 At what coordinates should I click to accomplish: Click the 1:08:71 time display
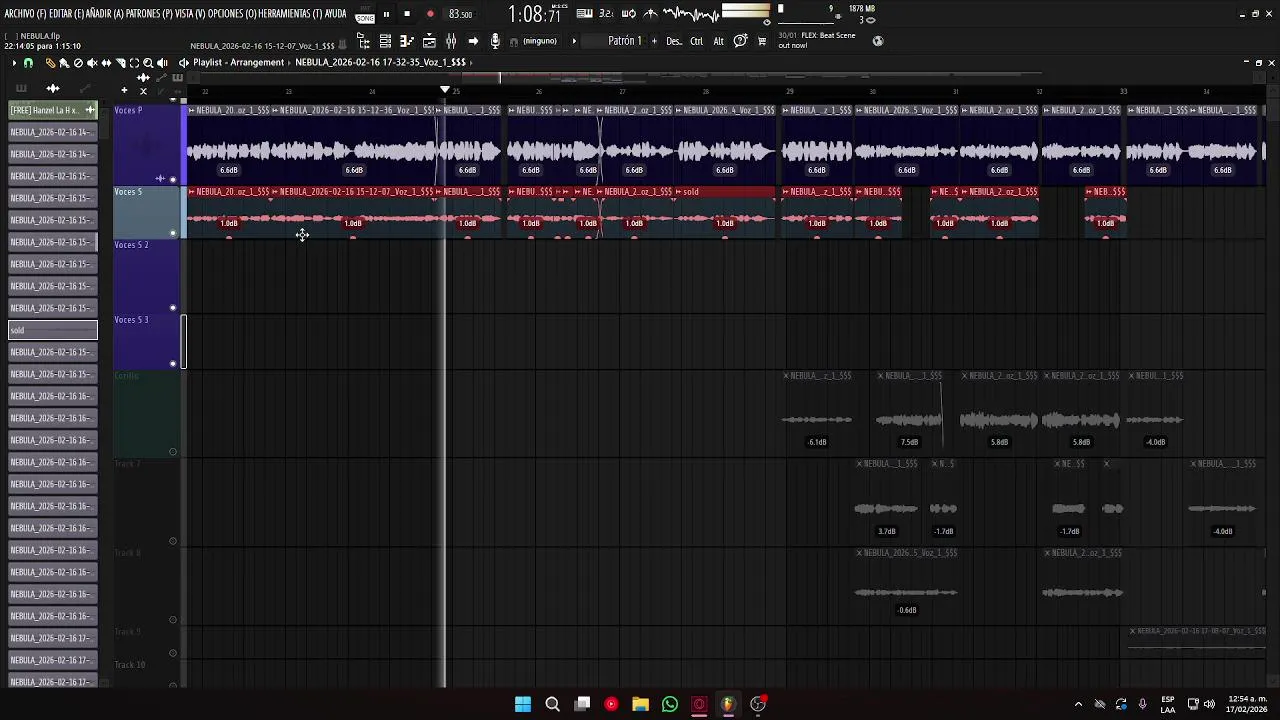click(534, 14)
